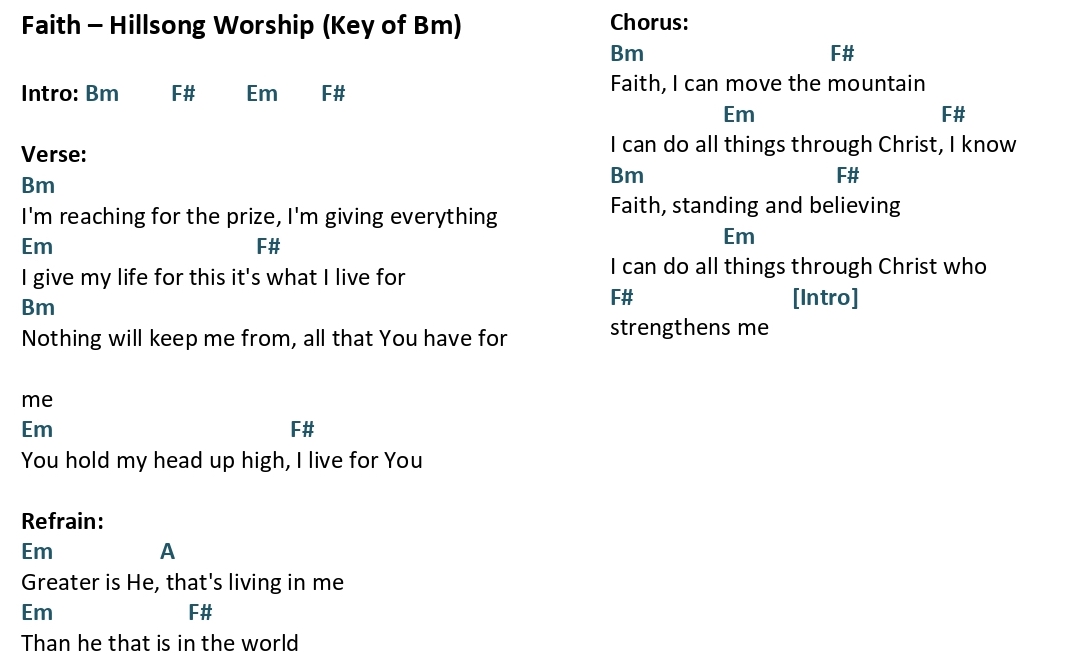
Task: Click the lyric 'I'm reaching for the prize'
Action: point(151,216)
